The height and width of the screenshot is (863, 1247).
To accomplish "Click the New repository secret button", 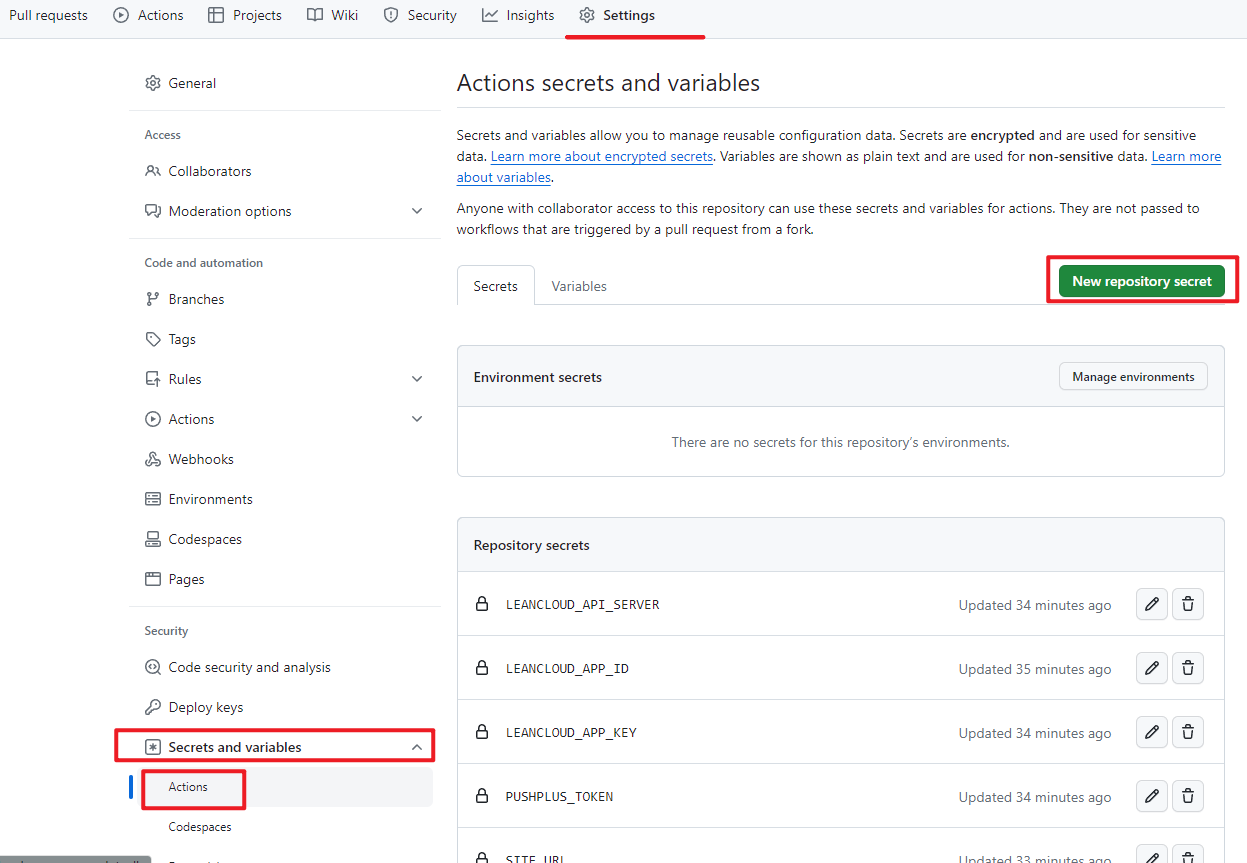I will (1141, 281).
